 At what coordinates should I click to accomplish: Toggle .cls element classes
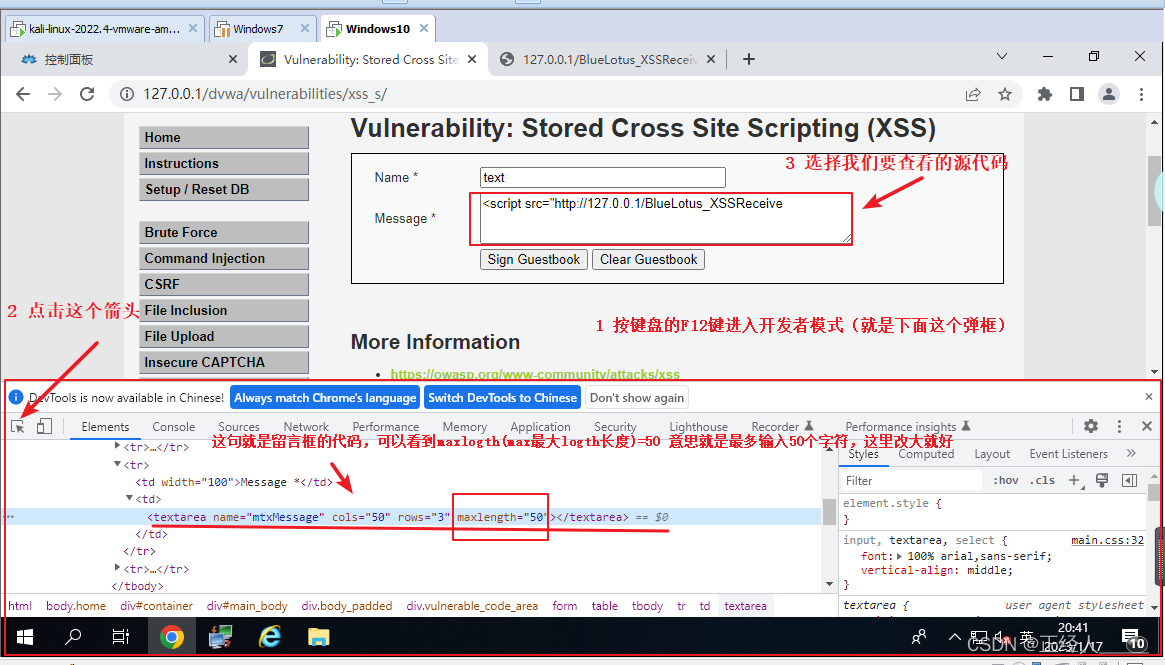pyautogui.click(x=1042, y=481)
